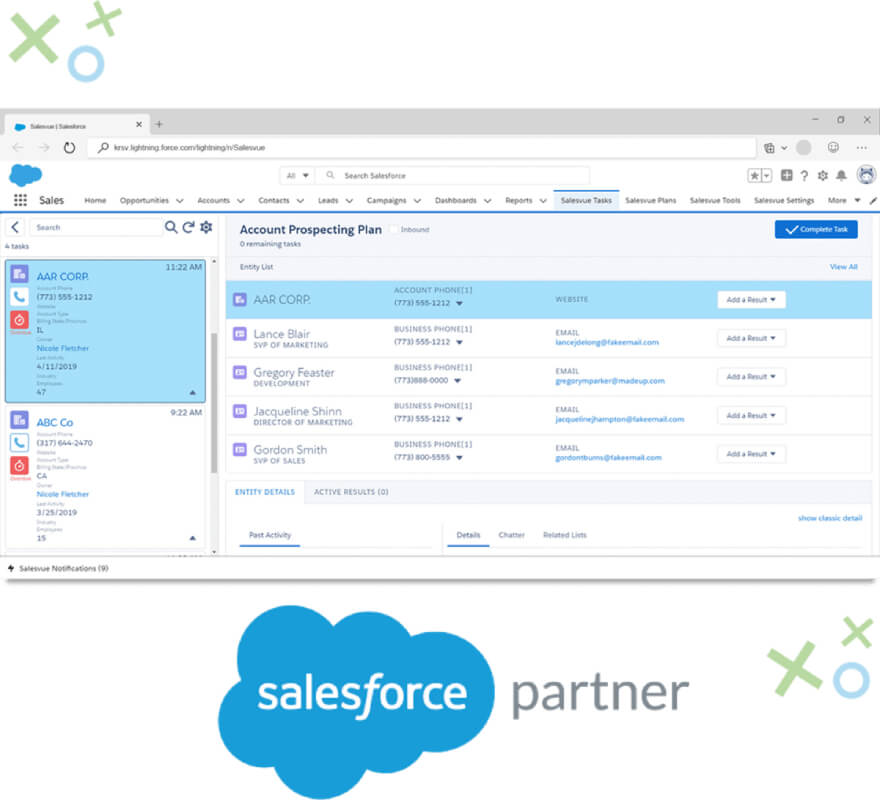Image resolution: width=880 pixels, height=800 pixels.
Task: Click the ABC Co card account icon
Action: 20,419
